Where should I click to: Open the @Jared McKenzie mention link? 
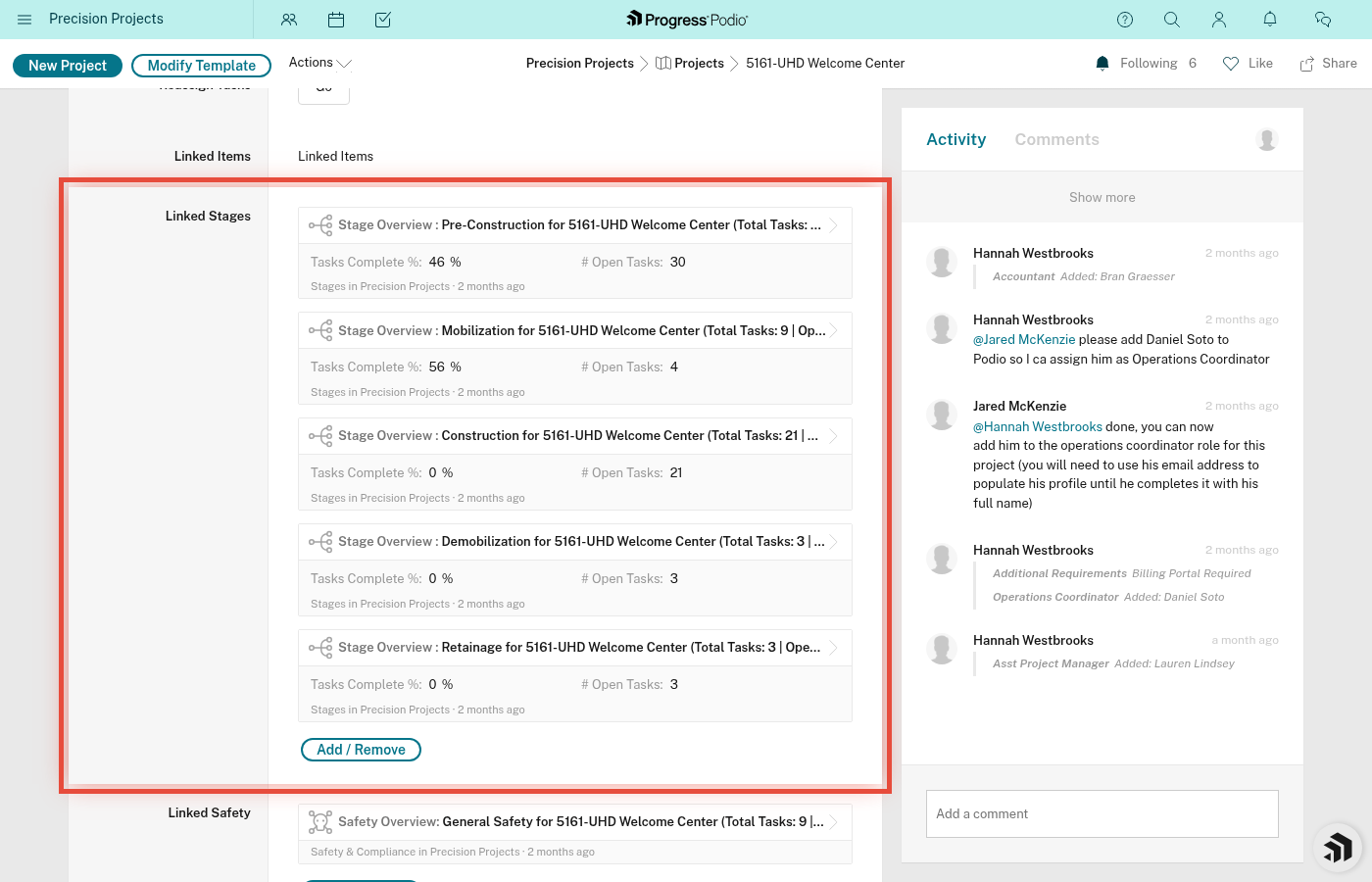click(1024, 340)
